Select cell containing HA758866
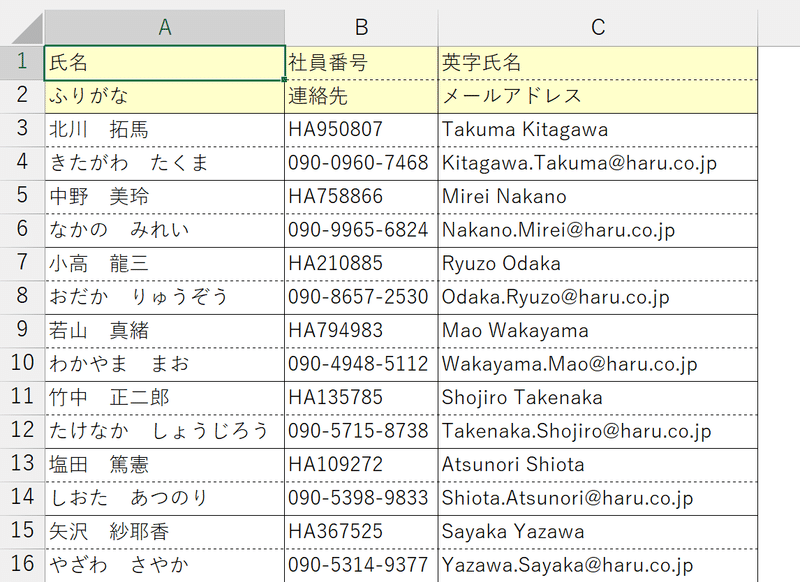The image size is (800, 582). click(361, 197)
